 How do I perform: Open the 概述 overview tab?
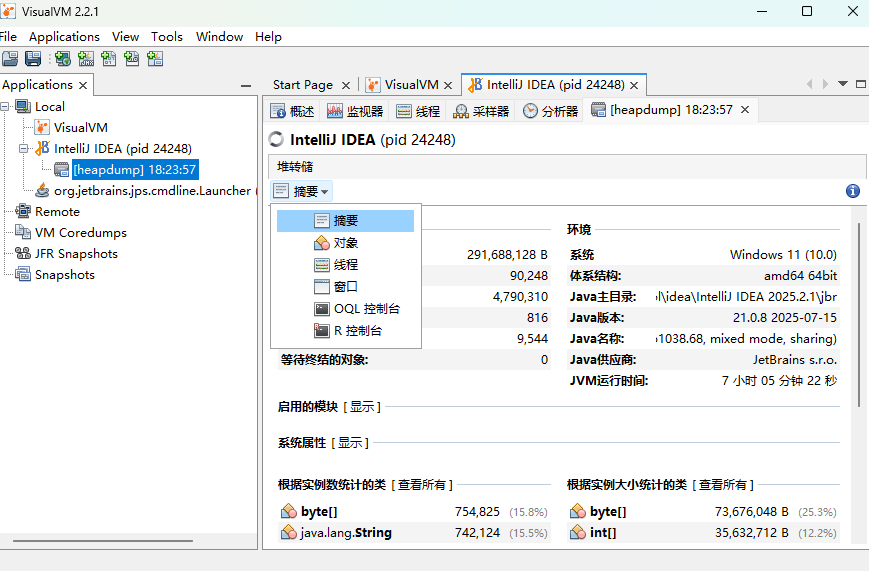pos(292,111)
